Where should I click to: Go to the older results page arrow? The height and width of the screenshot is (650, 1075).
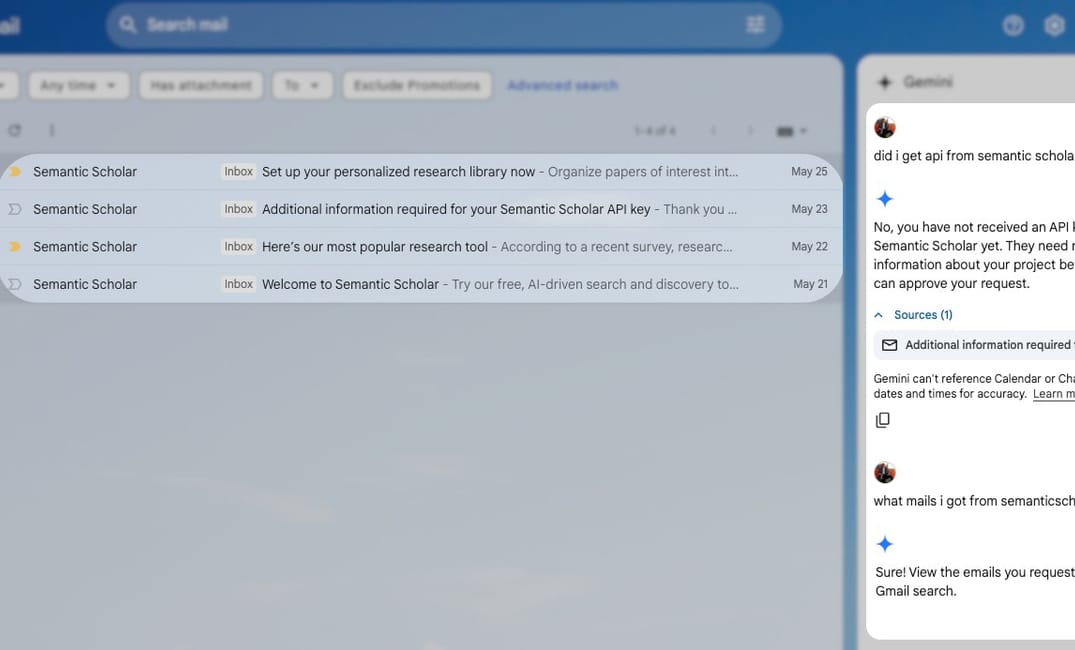point(750,130)
